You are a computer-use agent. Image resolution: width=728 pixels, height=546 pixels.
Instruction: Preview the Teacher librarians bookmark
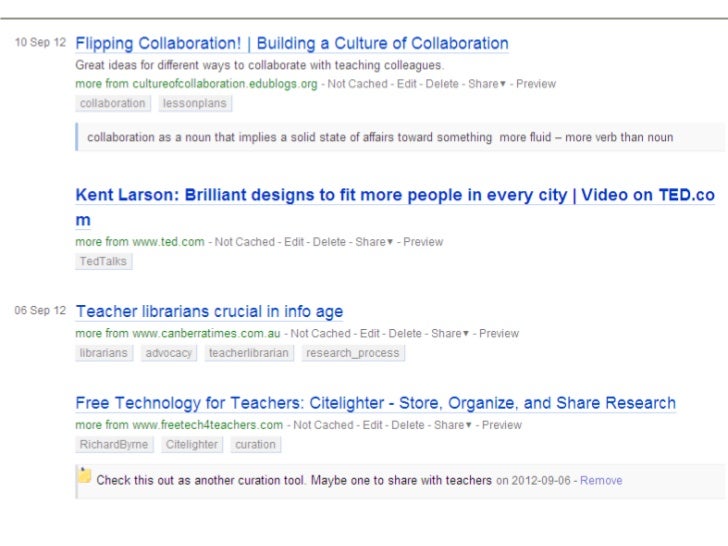point(499,333)
